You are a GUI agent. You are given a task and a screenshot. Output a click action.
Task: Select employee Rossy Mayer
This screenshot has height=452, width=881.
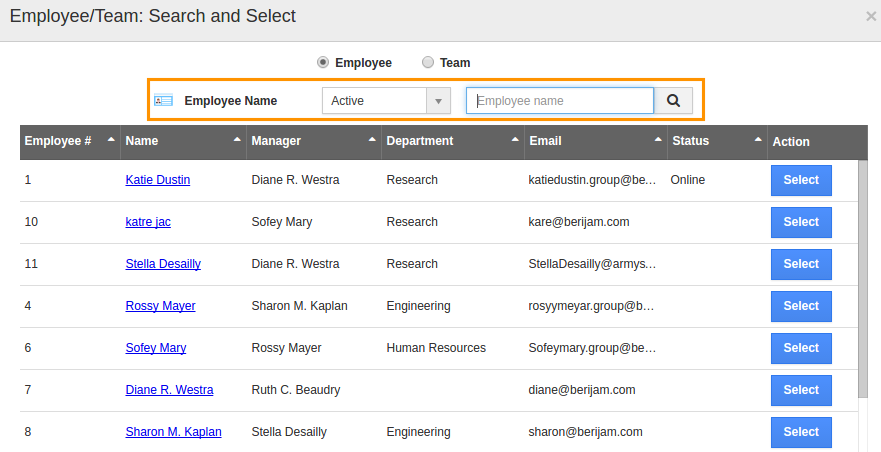(801, 306)
